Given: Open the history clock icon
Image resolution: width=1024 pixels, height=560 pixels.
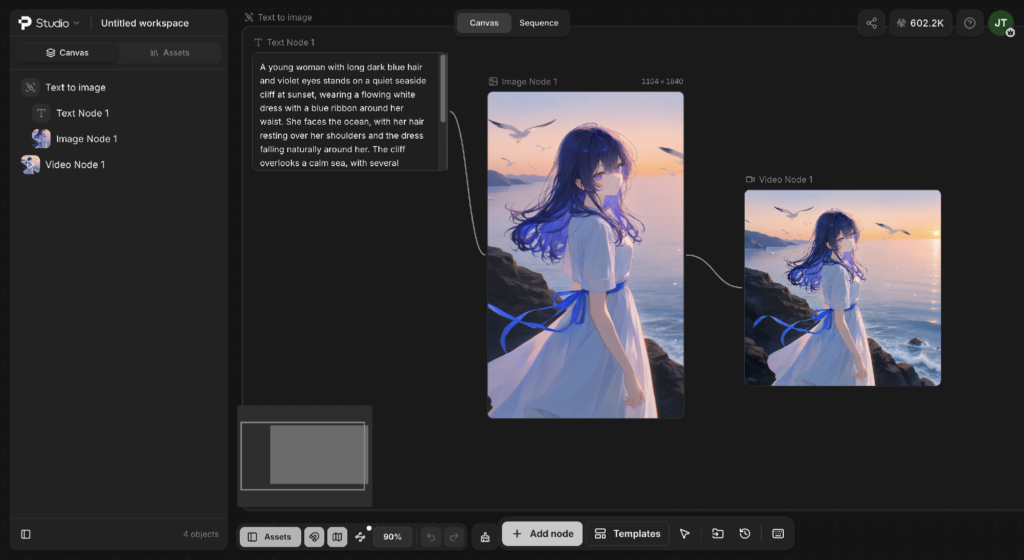Looking at the screenshot, I should 744,534.
